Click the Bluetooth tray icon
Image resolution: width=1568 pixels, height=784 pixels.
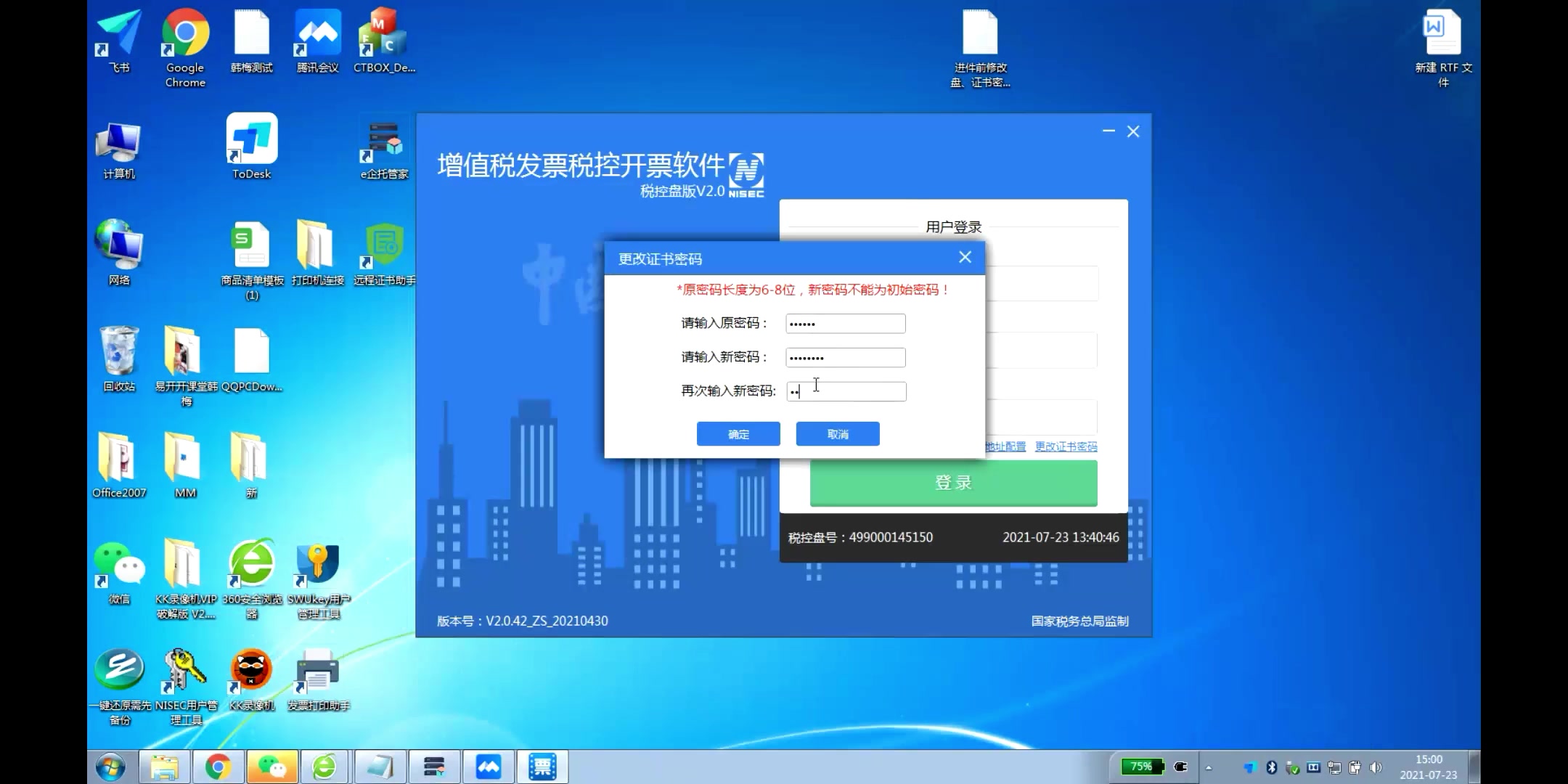coord(1272,767)
